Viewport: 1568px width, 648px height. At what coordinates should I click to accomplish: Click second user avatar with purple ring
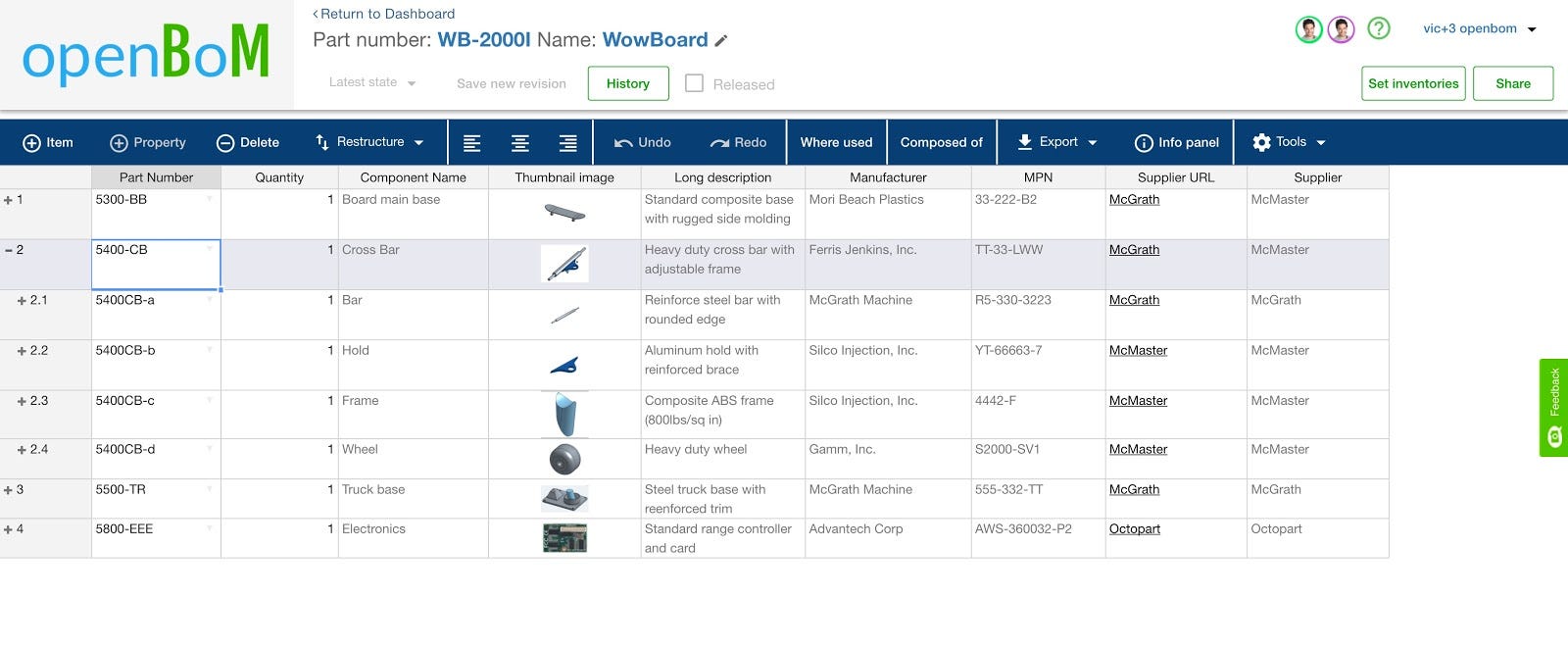(x=1342, y=29)
